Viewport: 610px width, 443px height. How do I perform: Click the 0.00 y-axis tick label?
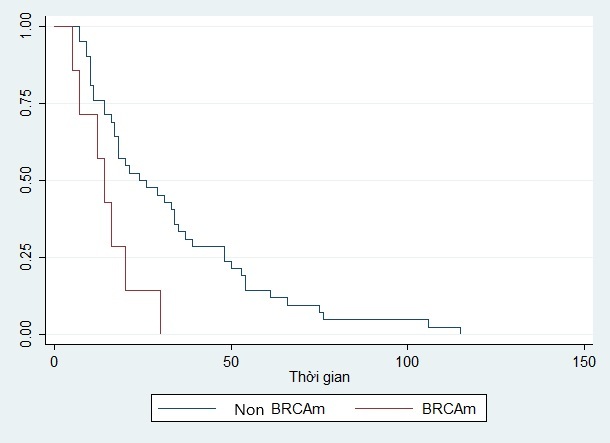[27, 333]
